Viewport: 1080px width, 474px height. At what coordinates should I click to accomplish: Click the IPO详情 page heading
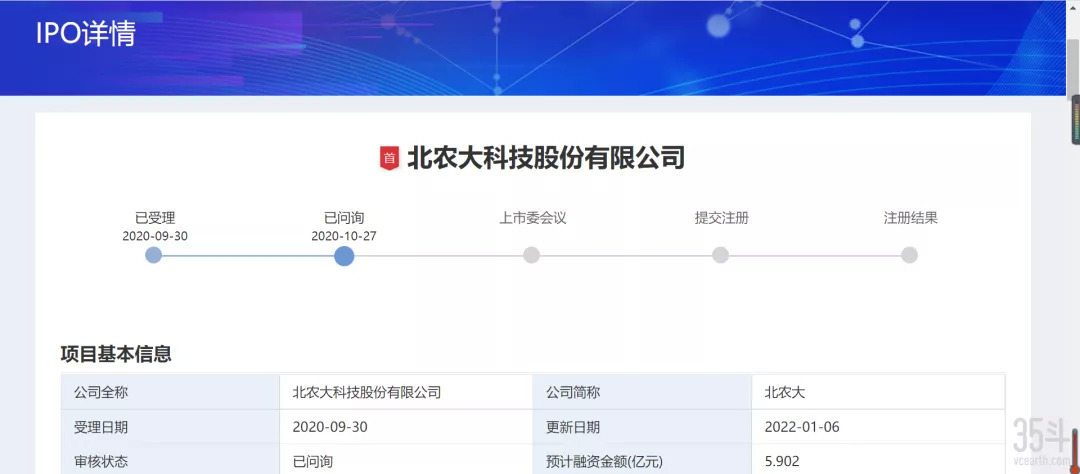85,34
